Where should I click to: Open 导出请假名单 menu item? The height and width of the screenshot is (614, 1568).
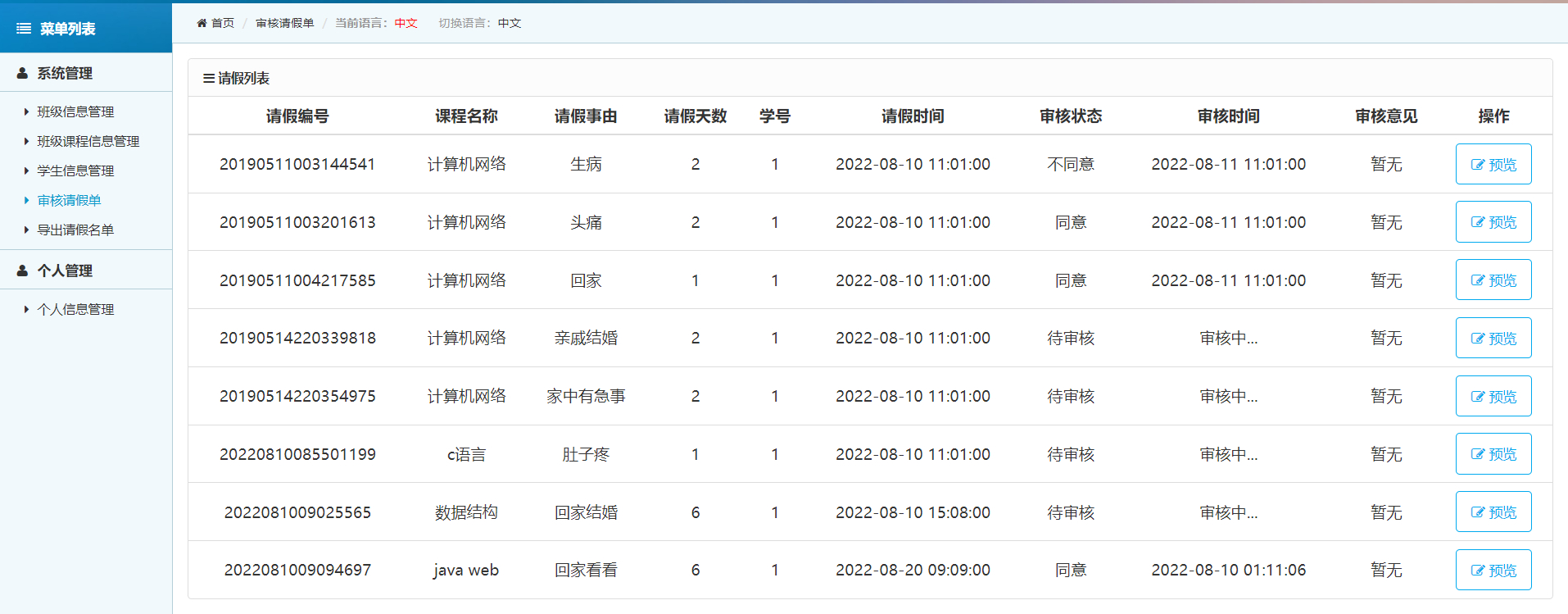click(x=75, y=230)
